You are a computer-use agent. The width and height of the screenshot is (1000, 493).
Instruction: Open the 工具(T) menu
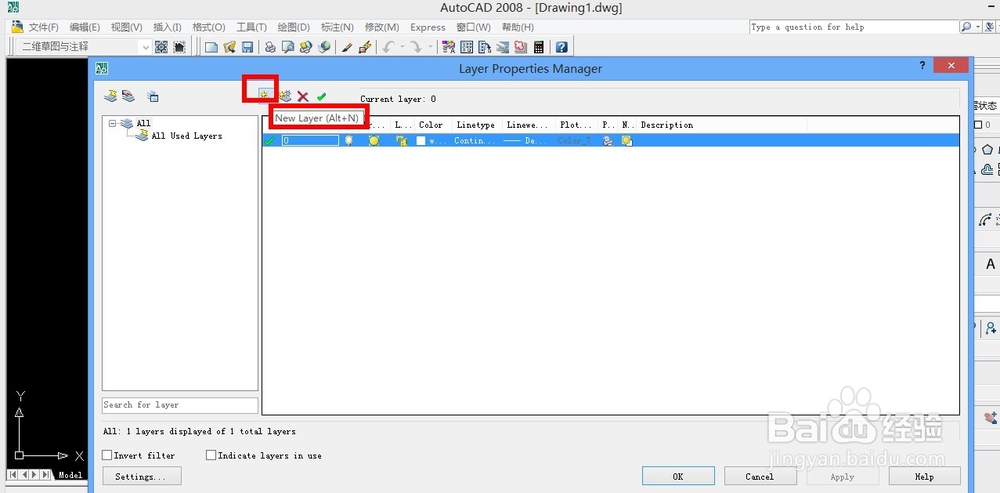(x=251, y=27)
